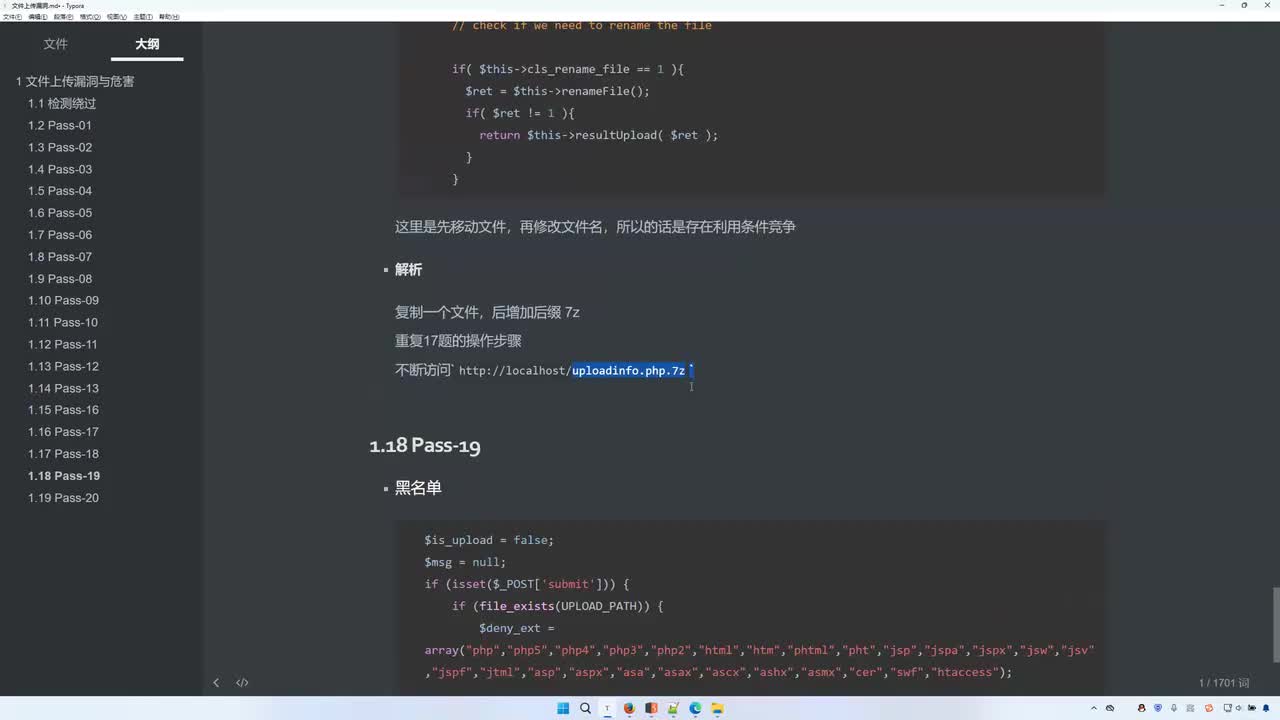Image resolution: width=1280 pixels, height=720 pixels.
Task: Select outline entry 1.12 Pass-11
Action: click(63, 345)
